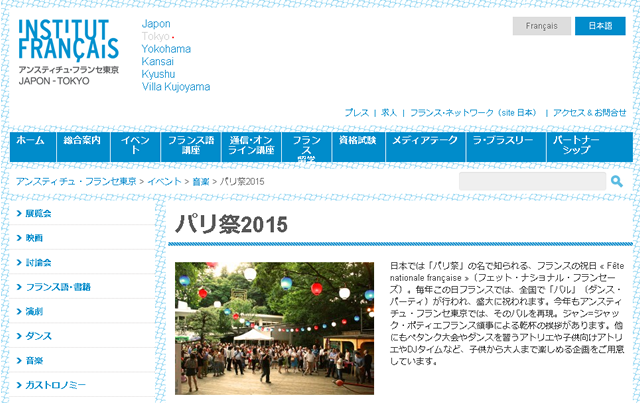The height and width of the screenshot is (403, 640).
Task: Click the パリ祭2015 page heading
Action: point(231,224)
